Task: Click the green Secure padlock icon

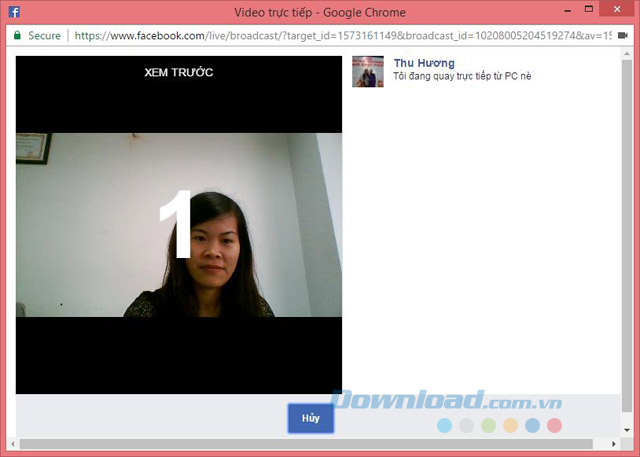Action: pos(17,36)
